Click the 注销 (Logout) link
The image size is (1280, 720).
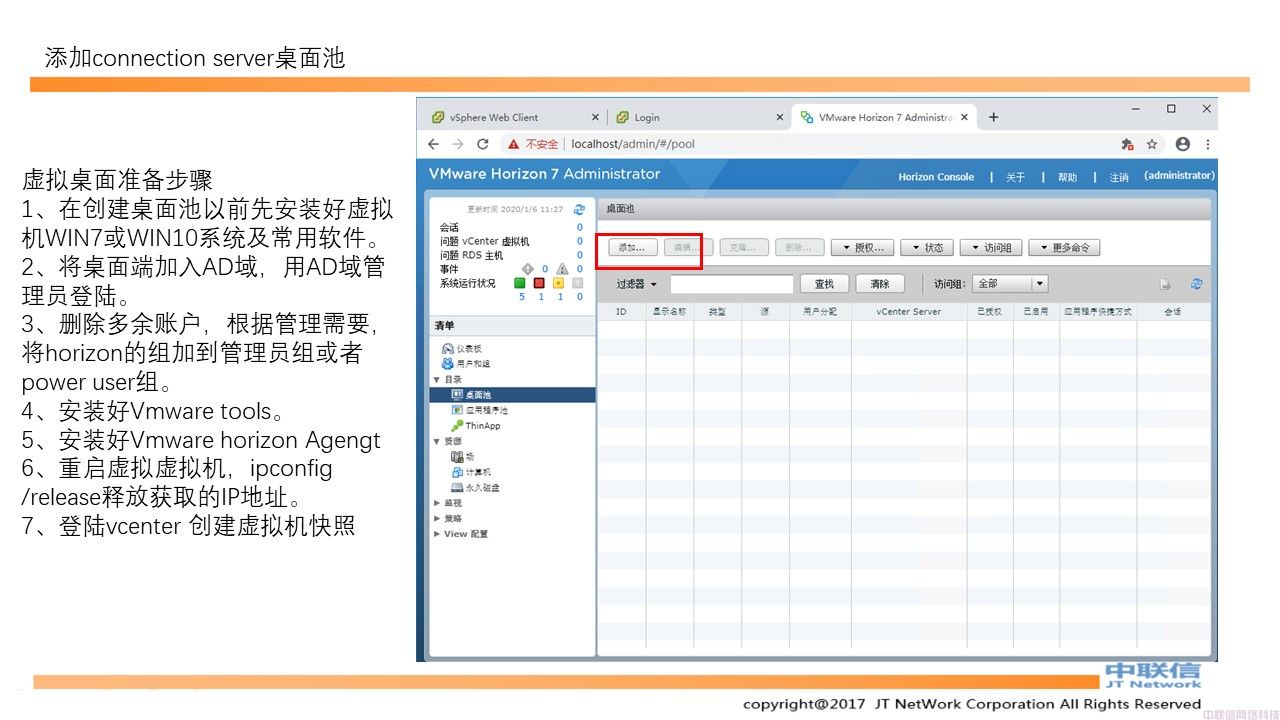1119,177
